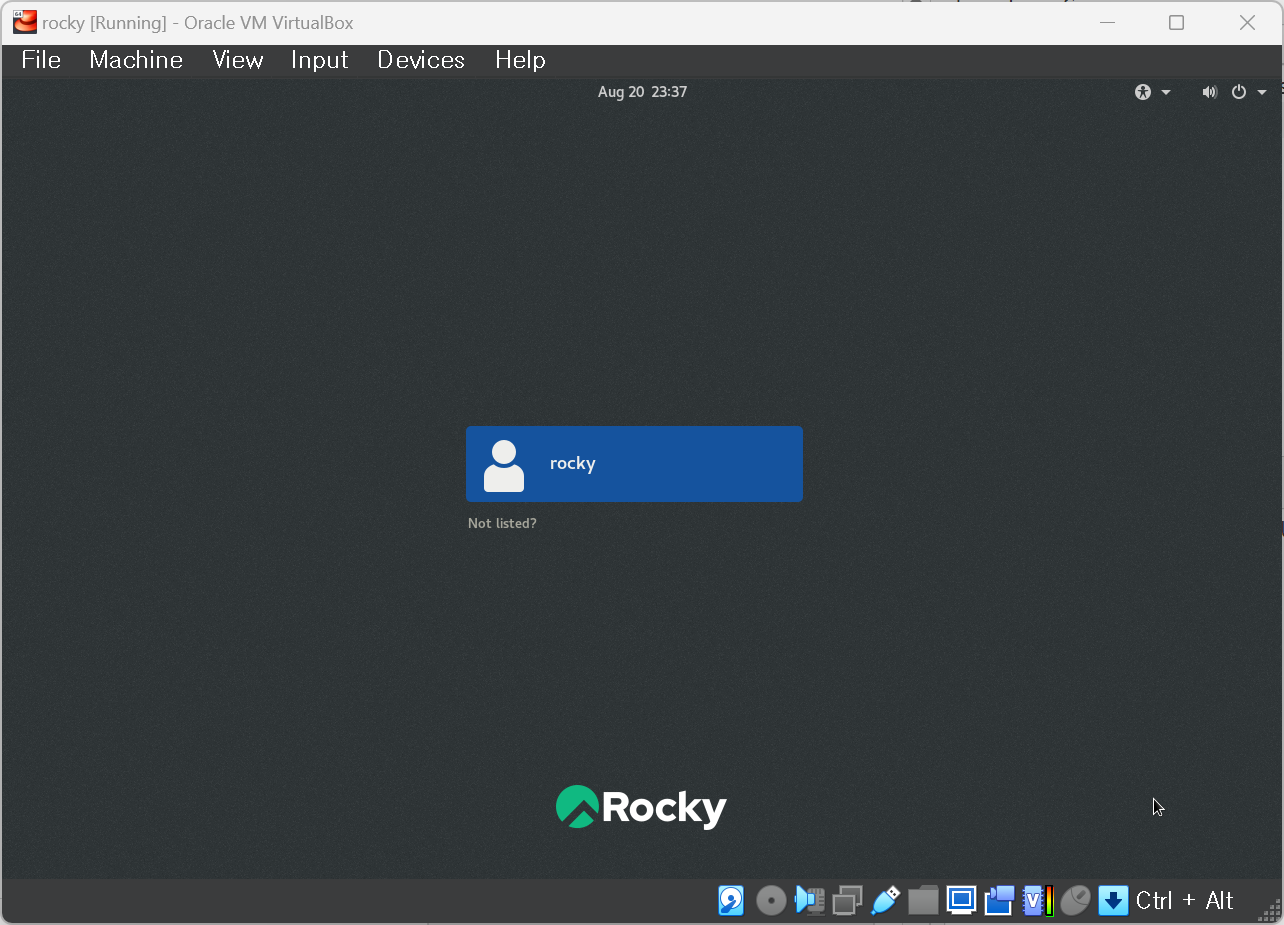Click the recording status icon
The image size is (1284, 925).
[999, 900]
